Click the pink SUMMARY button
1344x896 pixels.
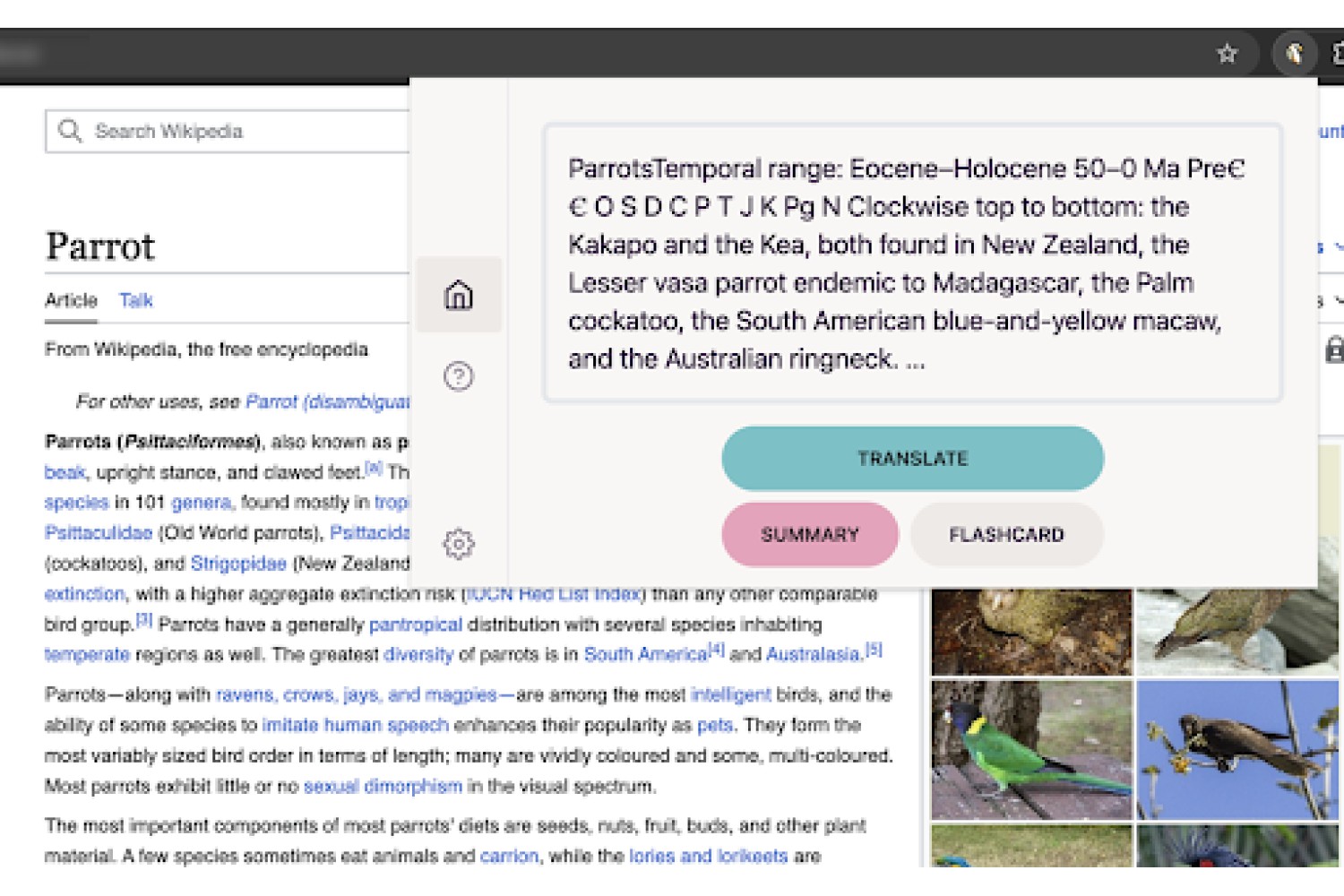pos(810,535)
